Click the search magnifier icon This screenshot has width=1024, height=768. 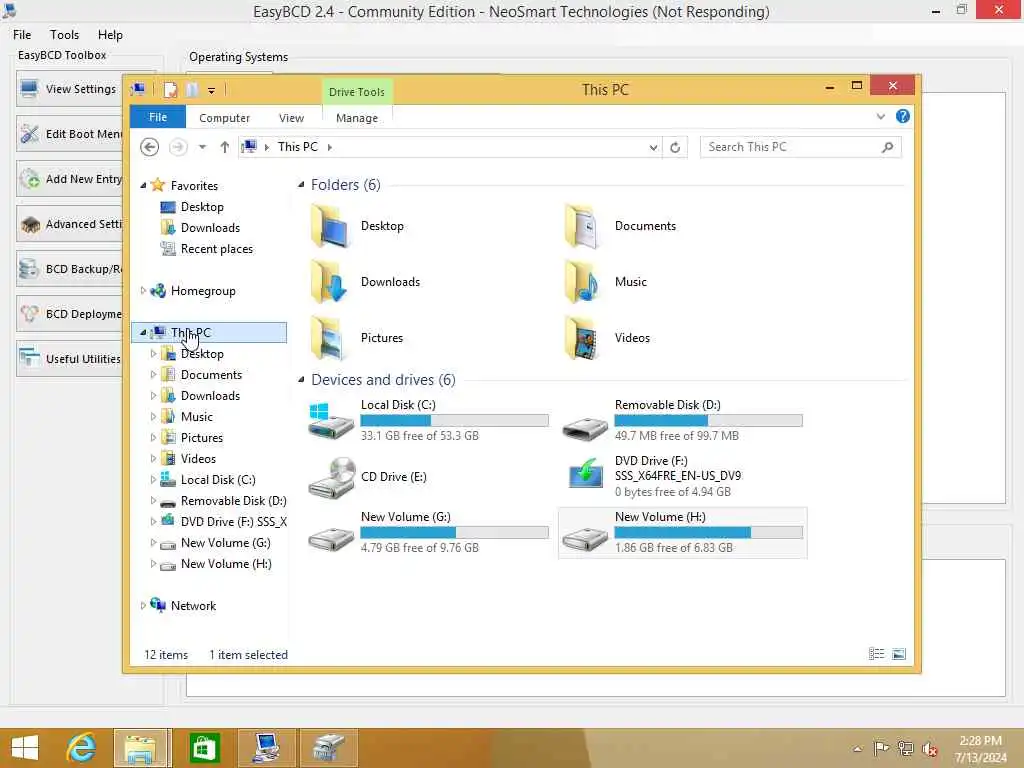[x=888, y=147]
